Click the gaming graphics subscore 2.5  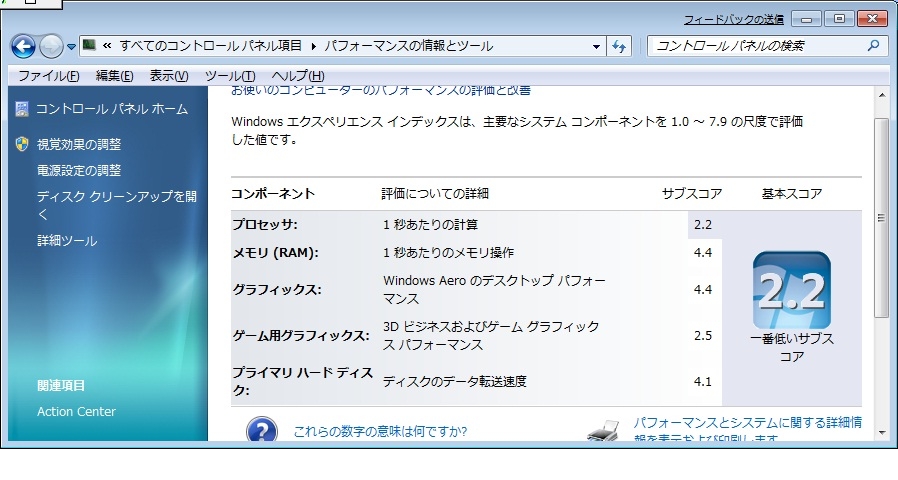click(x=703, y=336)
